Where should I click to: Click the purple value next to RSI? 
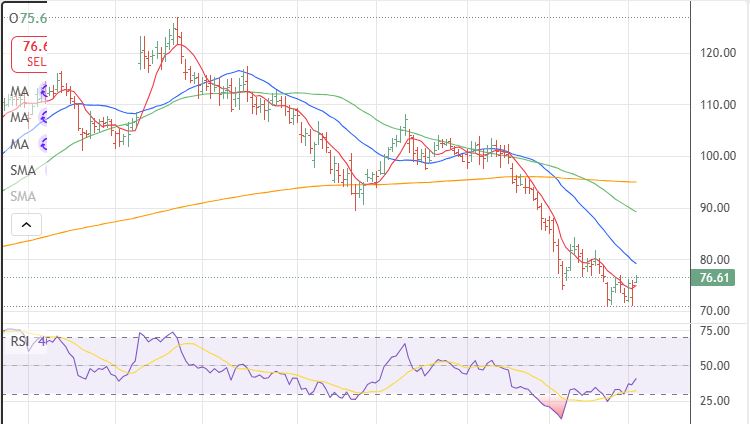[x=42, y=340]
